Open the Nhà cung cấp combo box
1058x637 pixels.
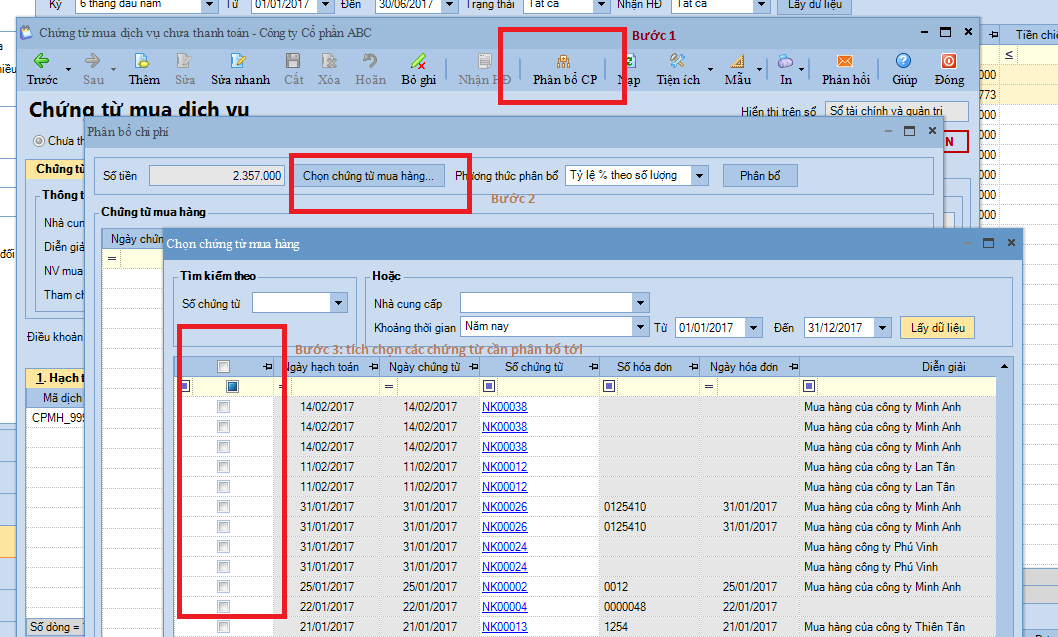639,303
